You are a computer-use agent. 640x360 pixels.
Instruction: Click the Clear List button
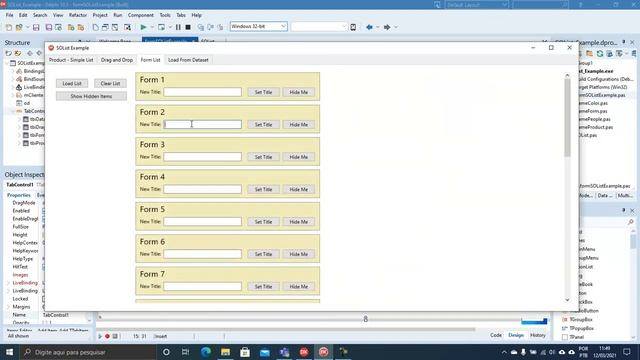110,83
